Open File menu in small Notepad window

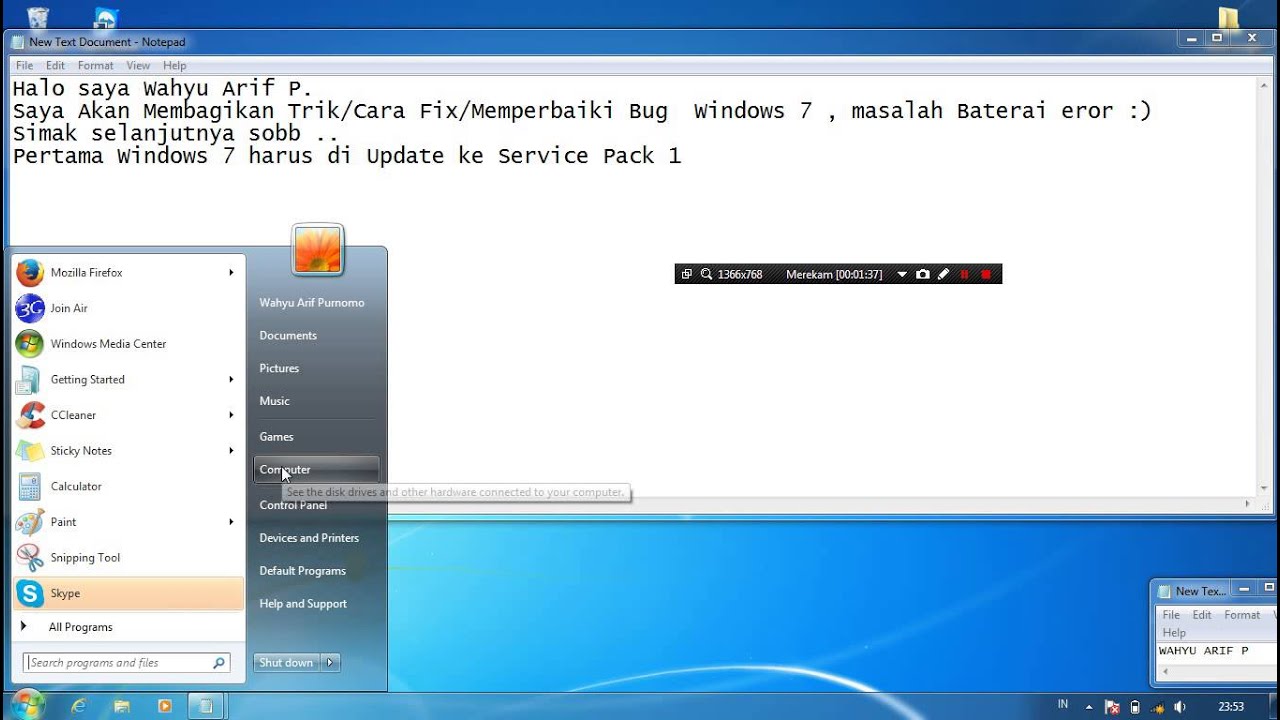pos(1171,615)
